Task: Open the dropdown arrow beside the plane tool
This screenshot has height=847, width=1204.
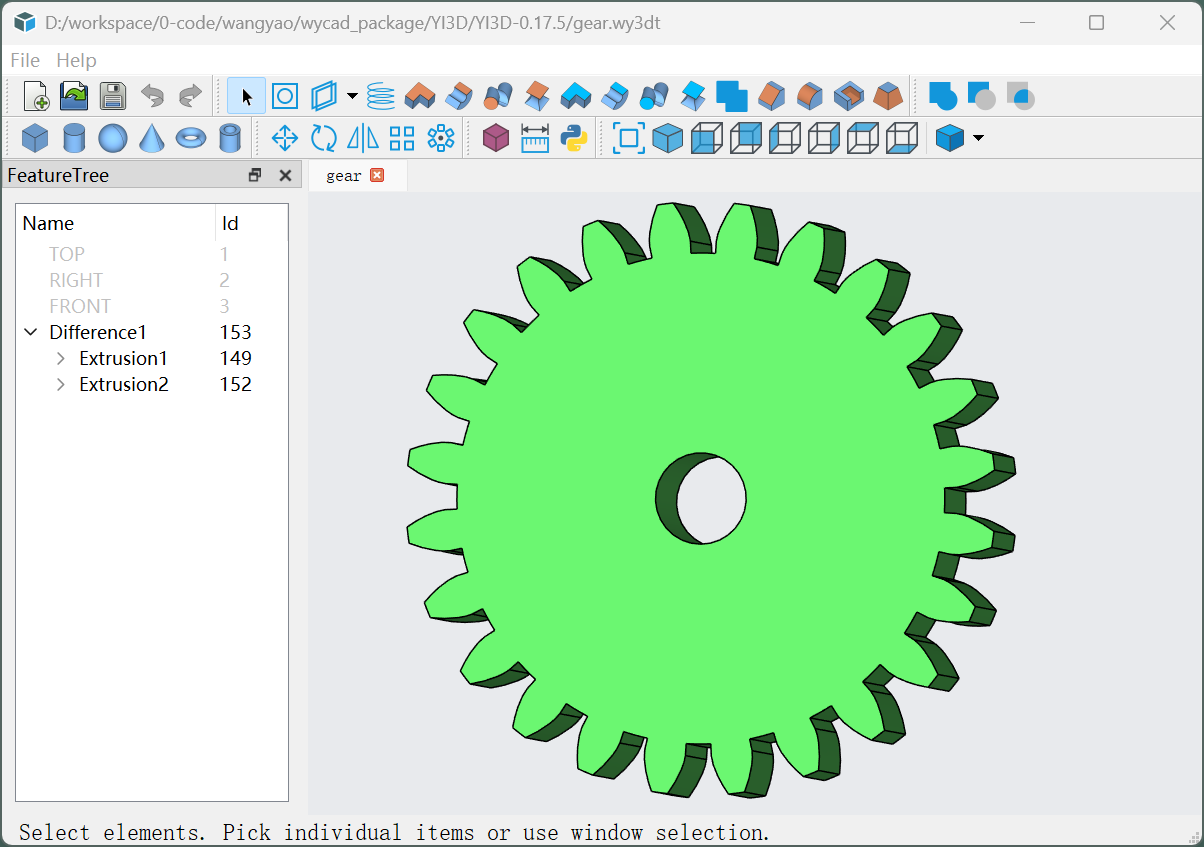Action: [x=352, y=96]
